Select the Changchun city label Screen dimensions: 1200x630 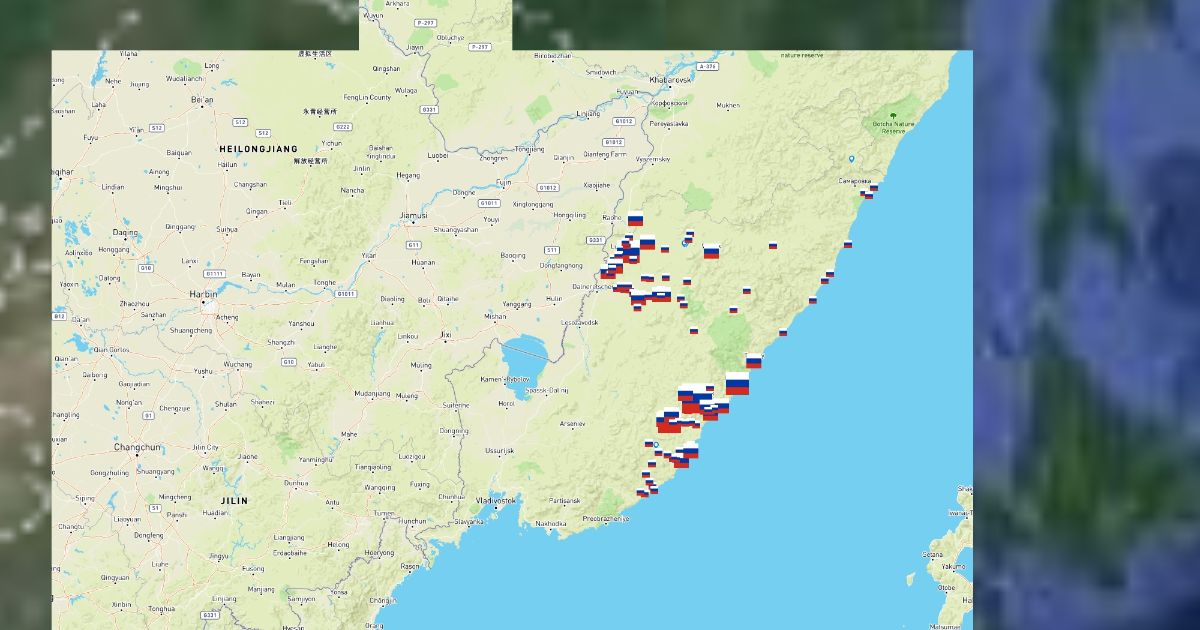click(x=137, y=447)
